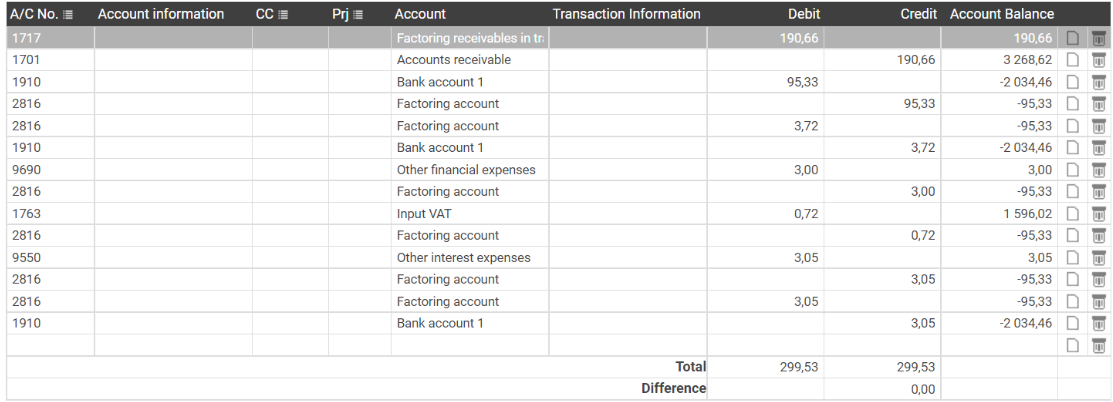The height and width of the screenshot is (402, 1113).
Task: Select the Account information cell for 1717
Action: (173, 38)
